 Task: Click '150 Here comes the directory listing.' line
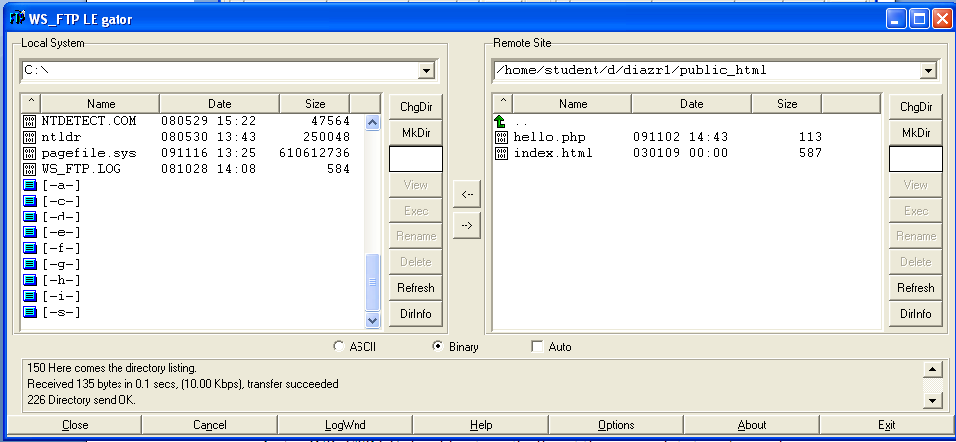click(x=112, y=368)
